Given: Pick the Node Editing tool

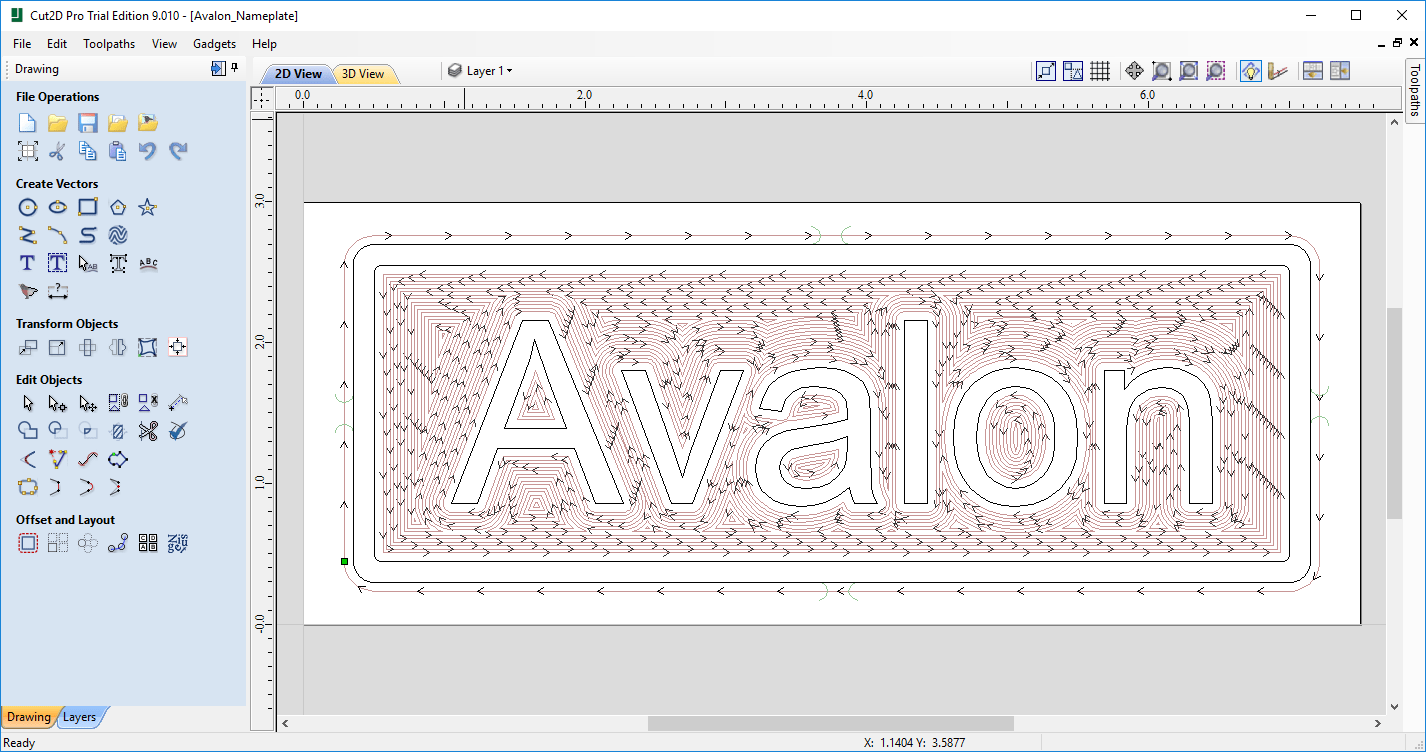Looking at the screenshot, I should coord(57,403).
